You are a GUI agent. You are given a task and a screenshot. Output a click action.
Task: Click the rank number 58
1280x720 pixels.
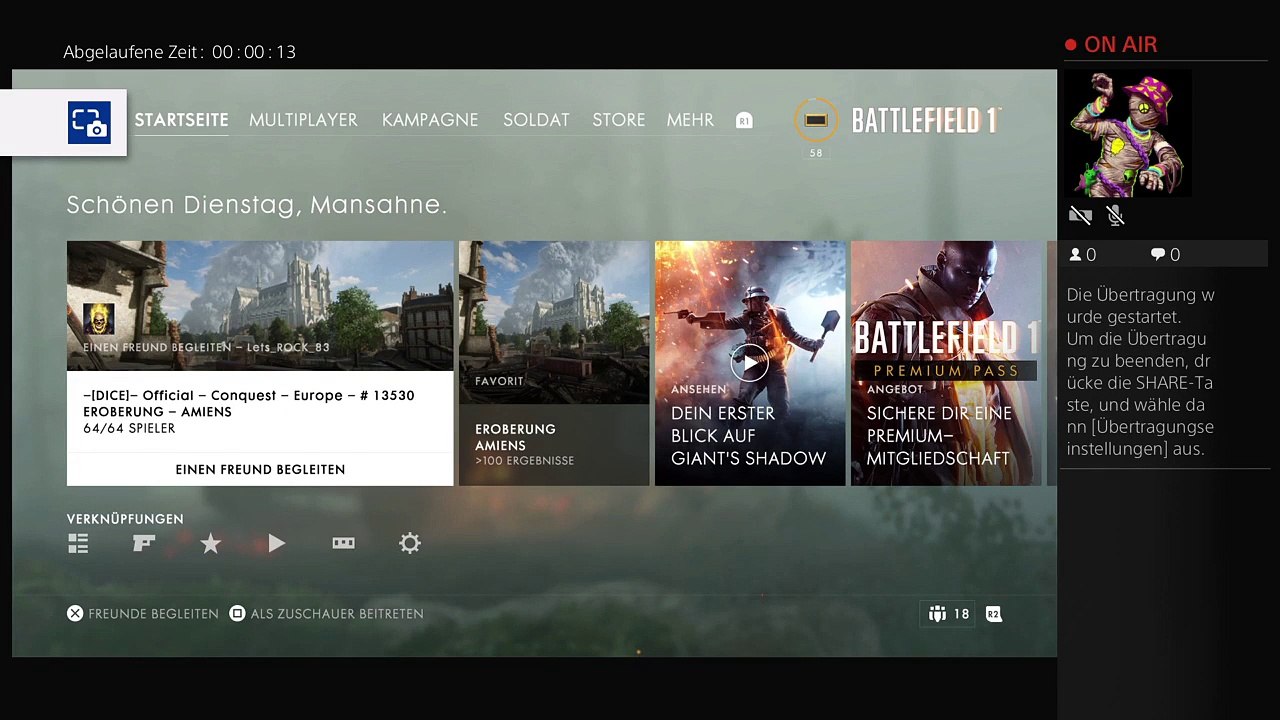pyautogui.click(x=816, y=153)
